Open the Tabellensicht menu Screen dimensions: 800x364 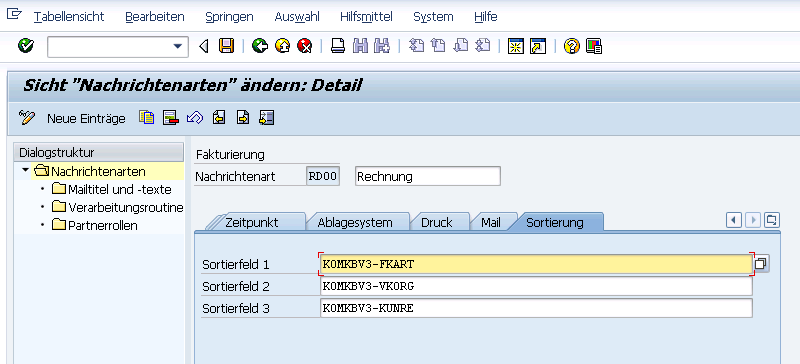pos(69,16)
